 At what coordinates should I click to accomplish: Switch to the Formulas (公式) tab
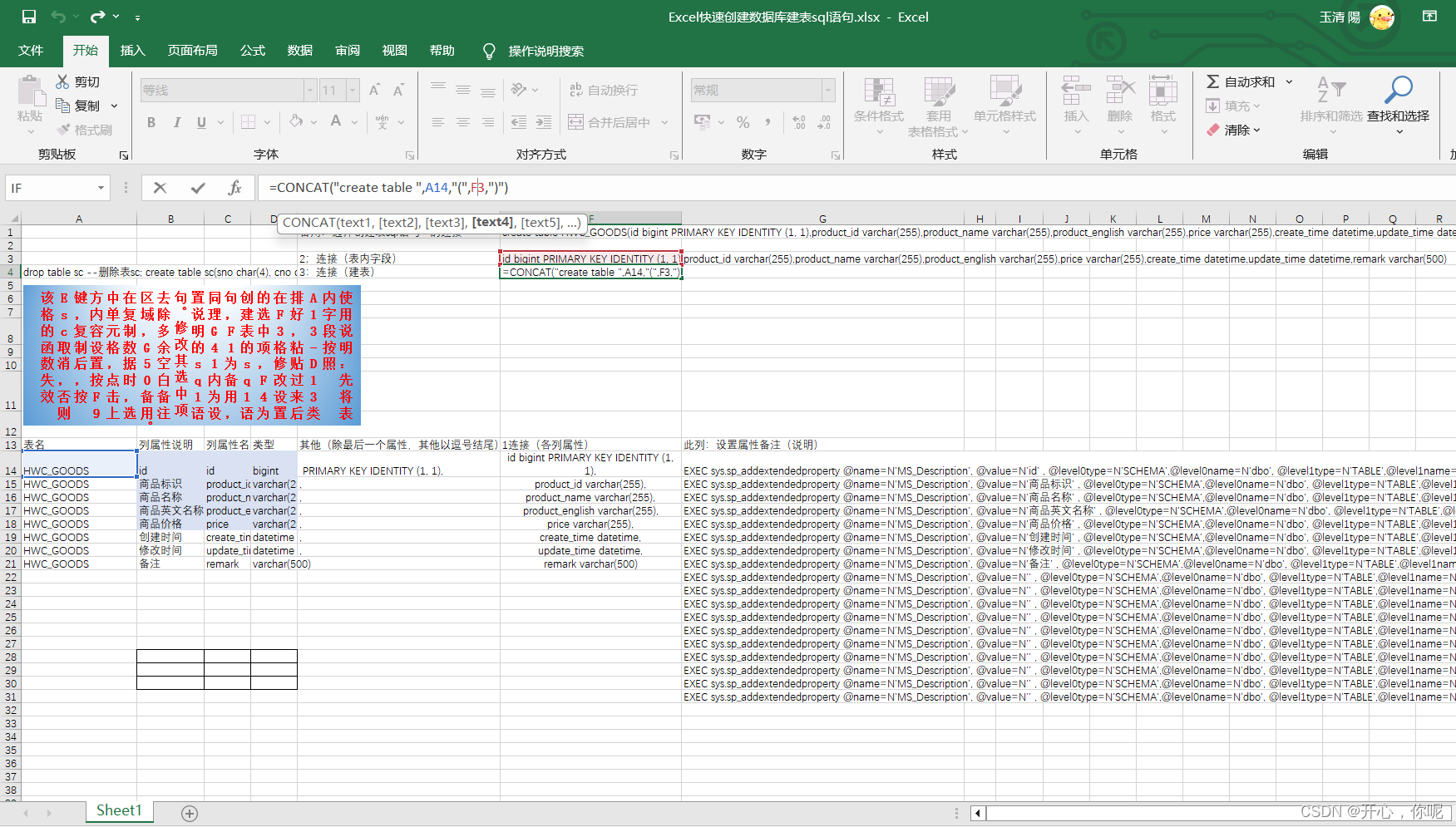(253, 51)
